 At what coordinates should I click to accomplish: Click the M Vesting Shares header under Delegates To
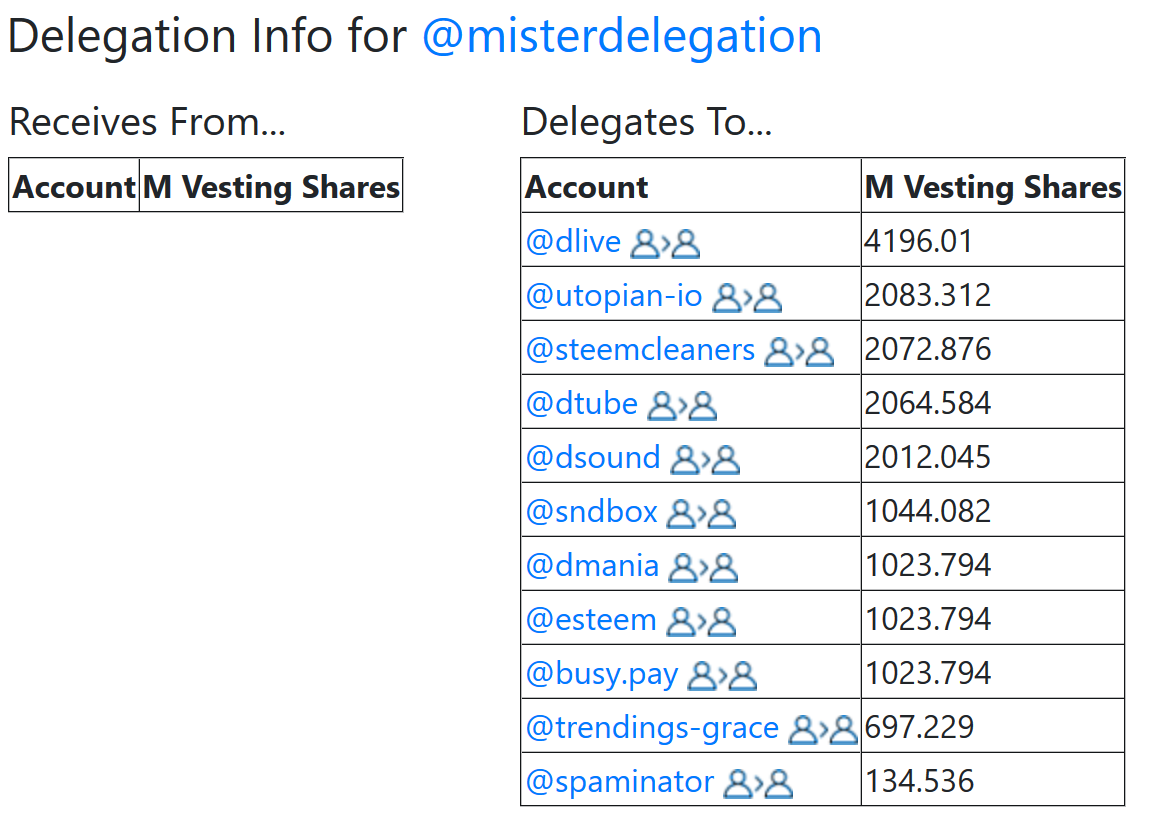(x=993, y=187)
